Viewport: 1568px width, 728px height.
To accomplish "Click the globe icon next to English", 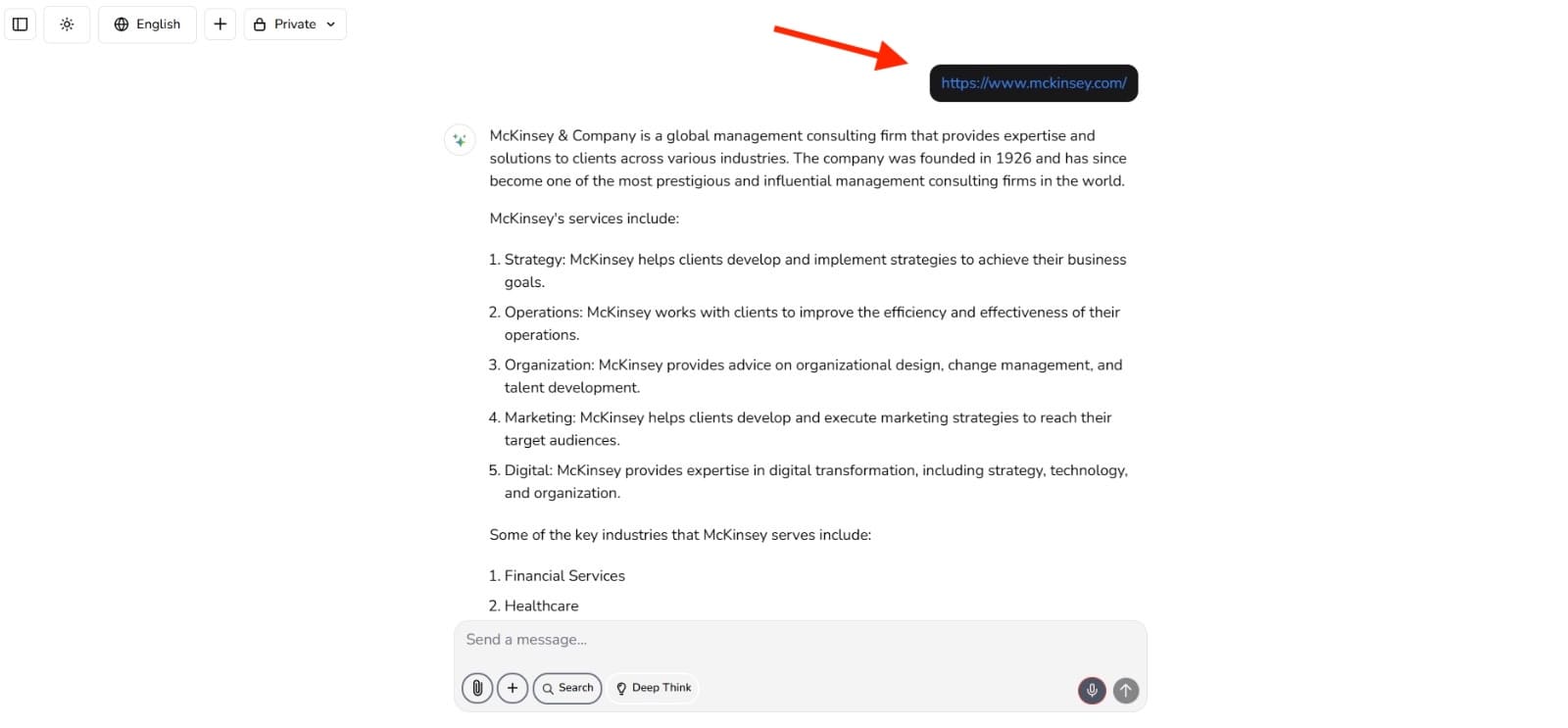I will click(122, 24).
